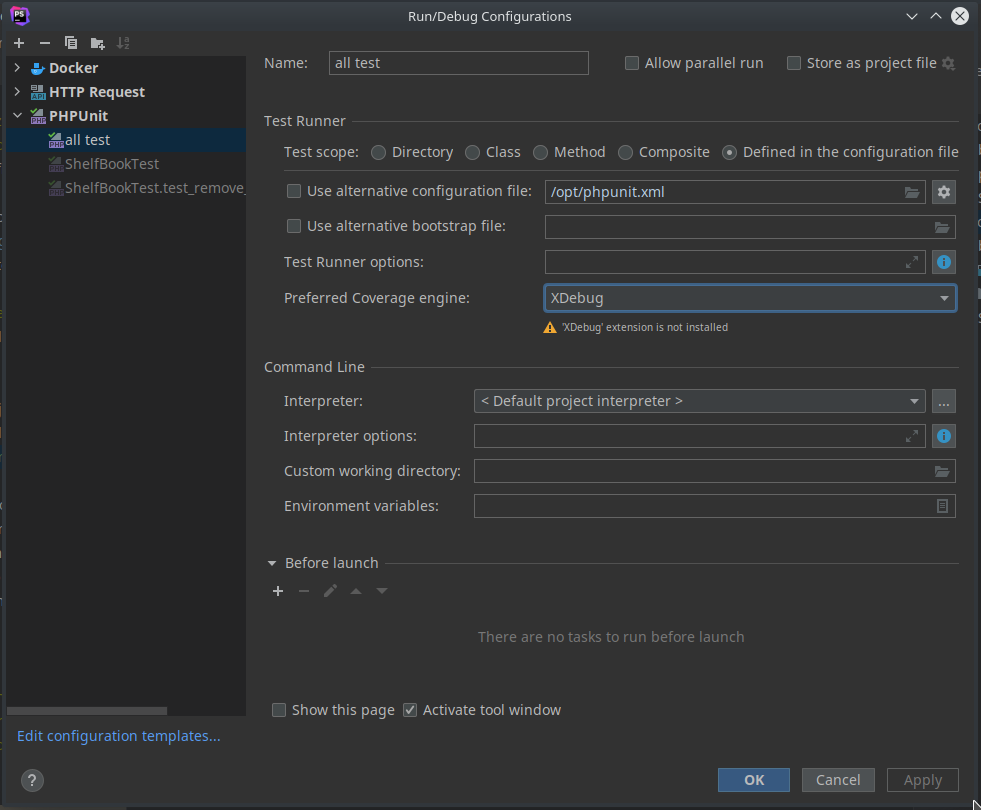
Task: Create new folder for configurations
Action: (97, 43)
